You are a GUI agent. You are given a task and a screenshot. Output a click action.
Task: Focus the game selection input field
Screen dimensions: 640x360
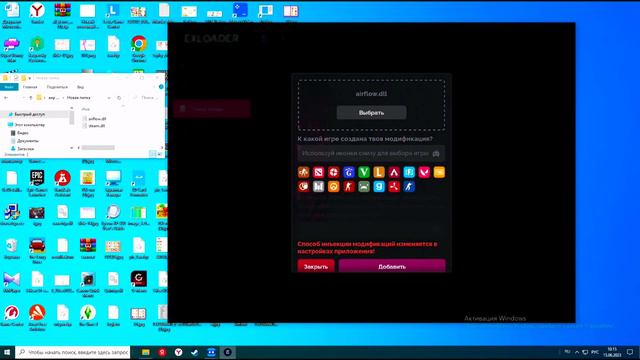(x=371, y=153)
